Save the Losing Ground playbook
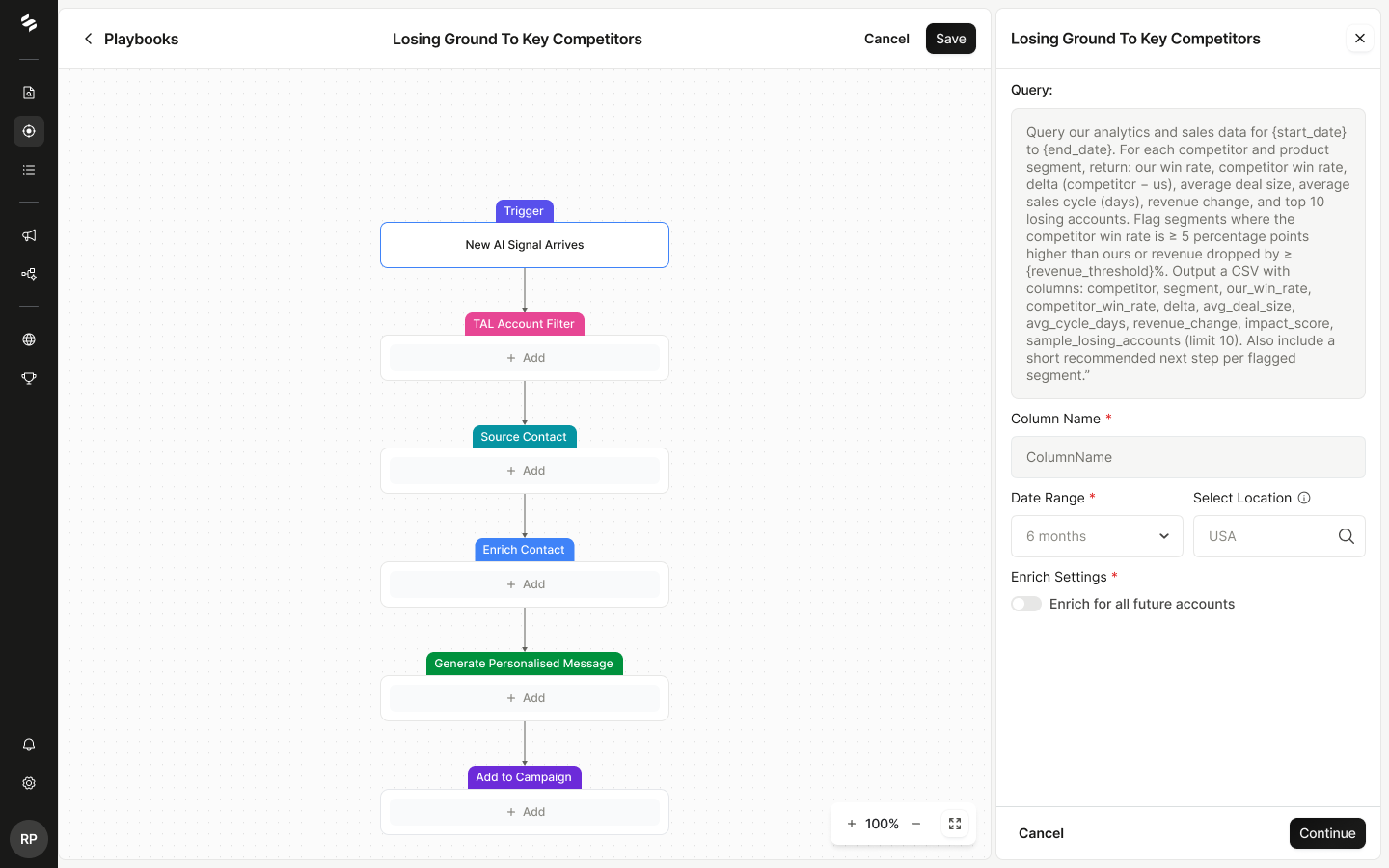The width and height of the screenshot is (1389, 868). click(x=950, y=39)
